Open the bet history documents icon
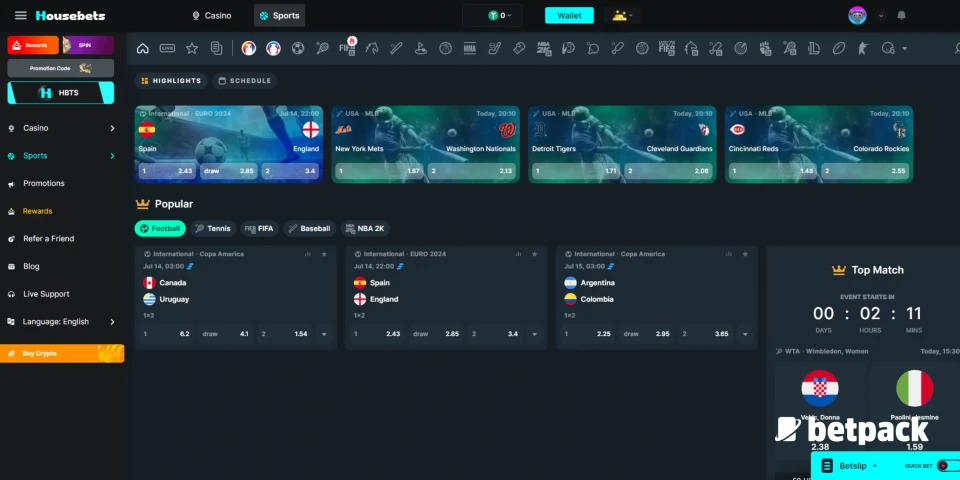The width and height of the screenshot is (960, 480). [x=216, y=48]
